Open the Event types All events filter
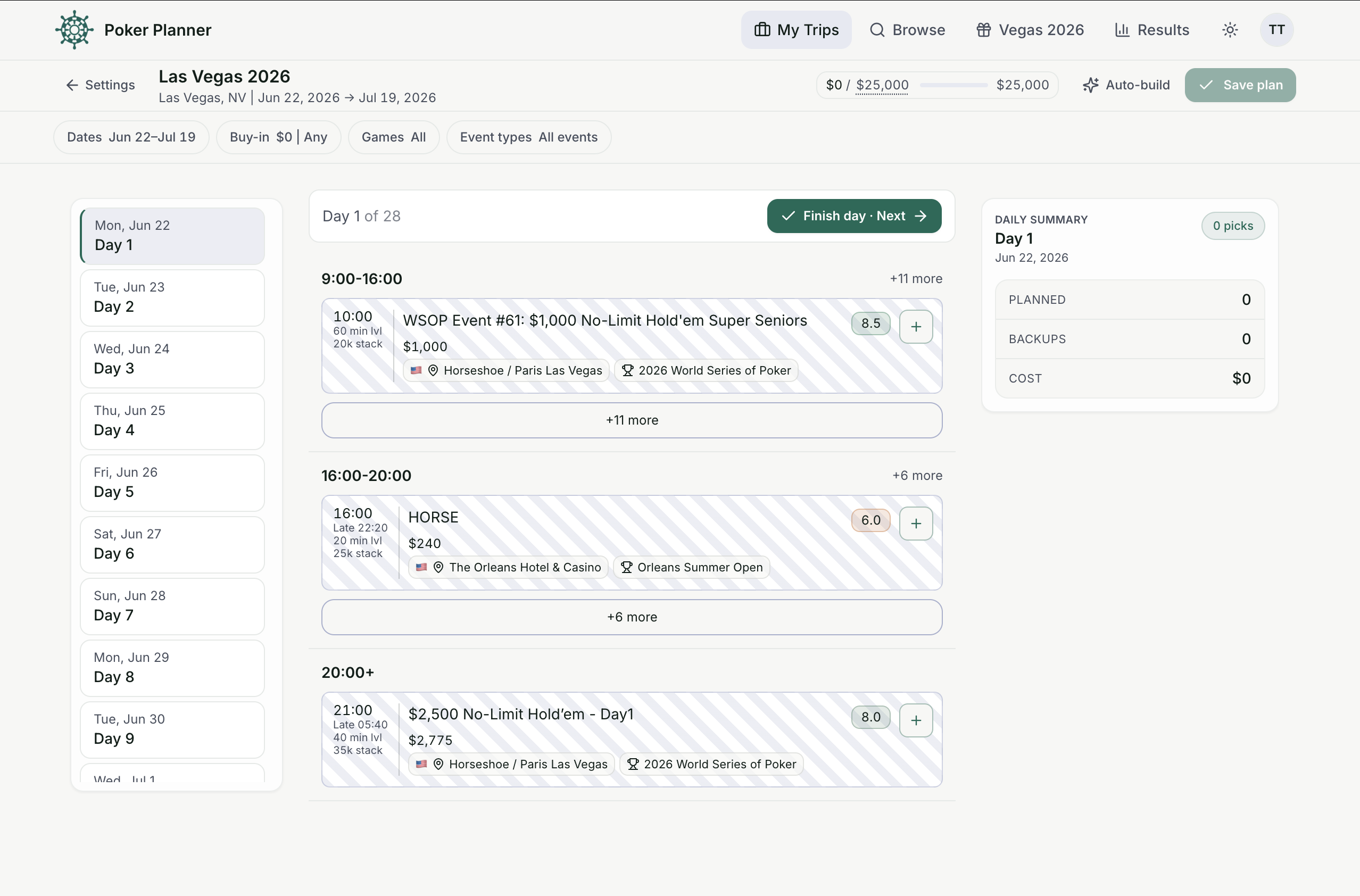 pos(528,137)
